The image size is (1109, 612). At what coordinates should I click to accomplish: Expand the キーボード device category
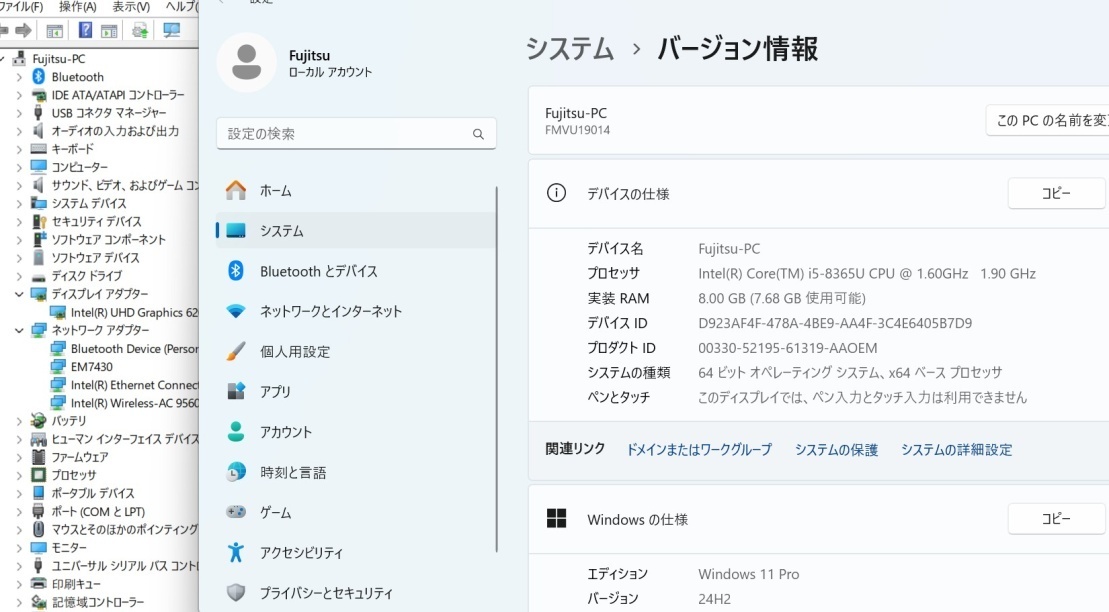click(x=19, y=149)
